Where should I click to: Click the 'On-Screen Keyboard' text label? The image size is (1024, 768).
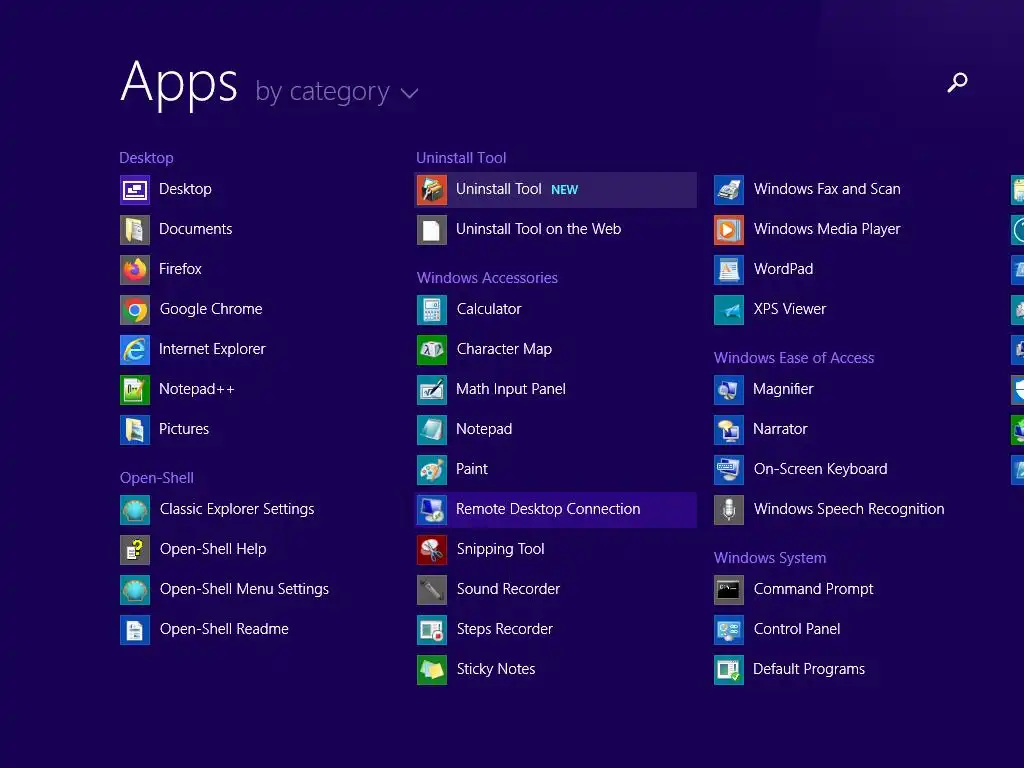click(820, 469)
